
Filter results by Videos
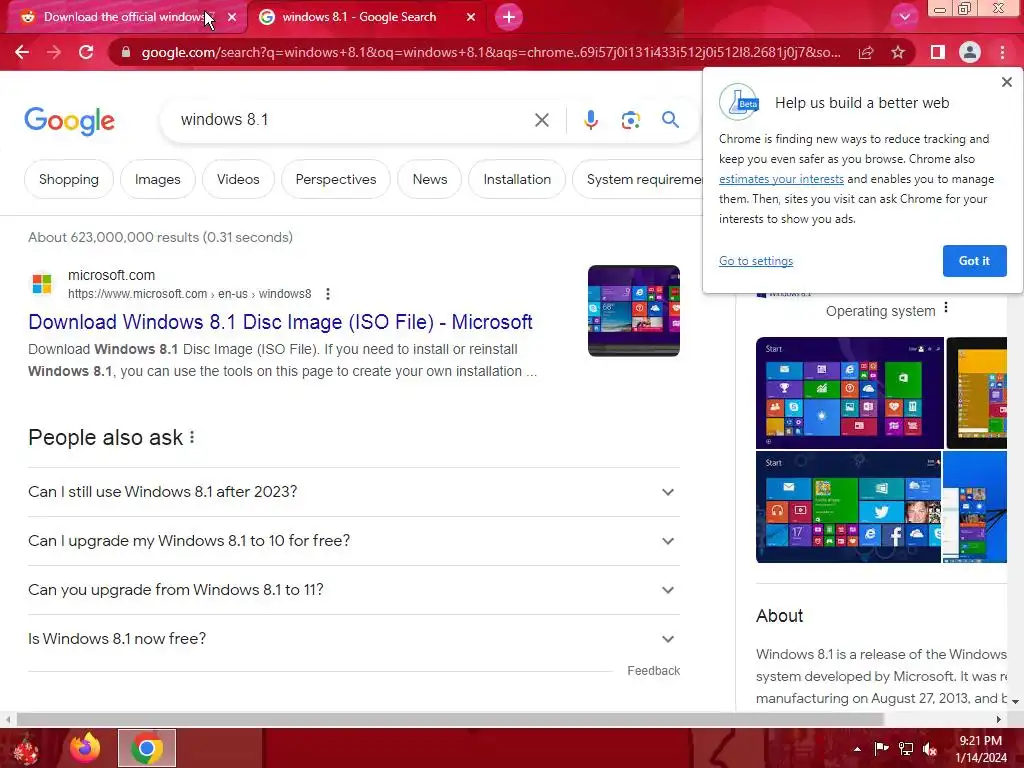tap(238, 179)
